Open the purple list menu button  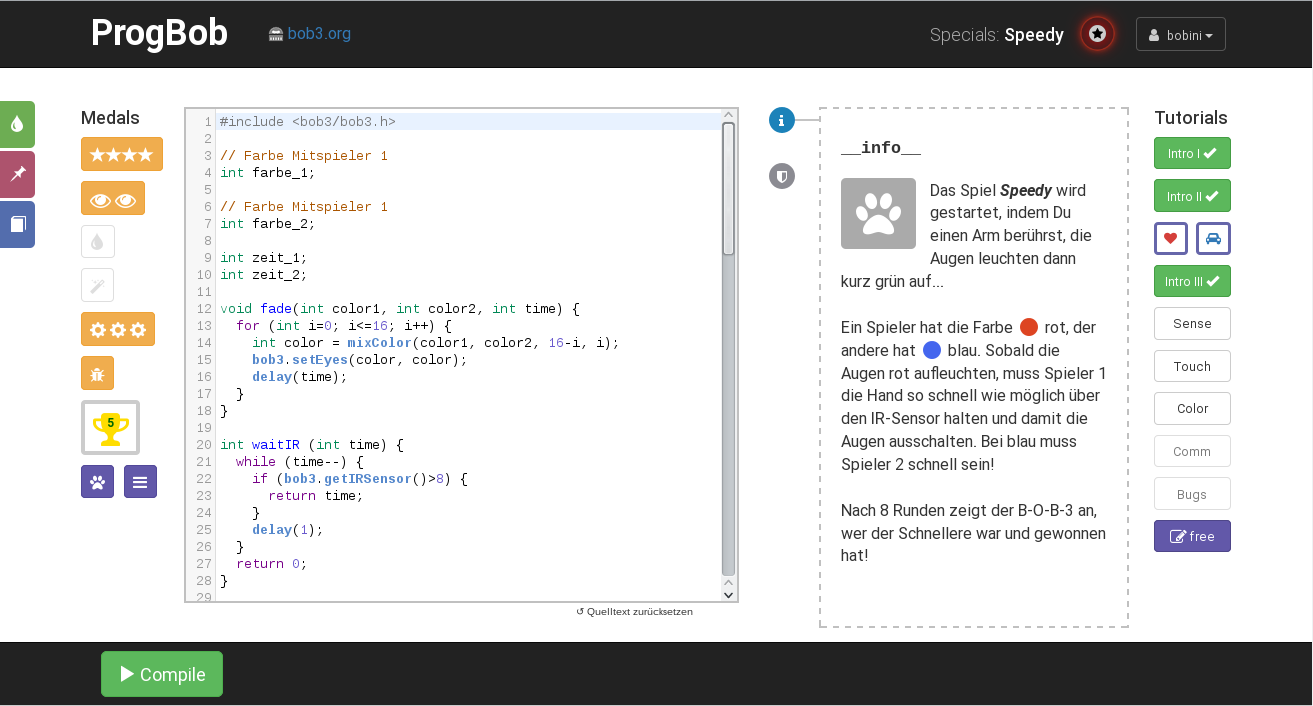140,481
